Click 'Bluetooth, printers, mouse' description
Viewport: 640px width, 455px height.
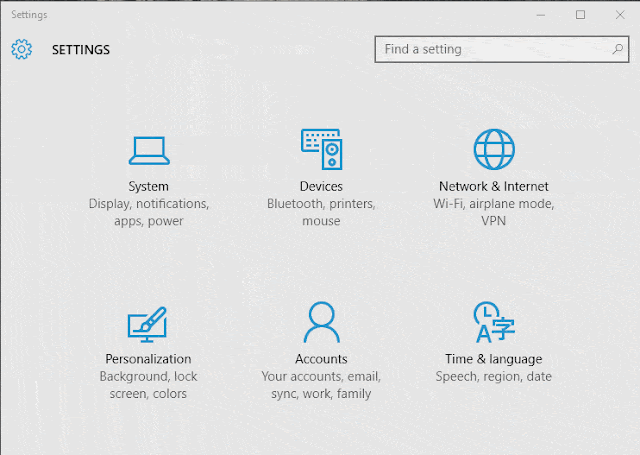tap(321, 212)
